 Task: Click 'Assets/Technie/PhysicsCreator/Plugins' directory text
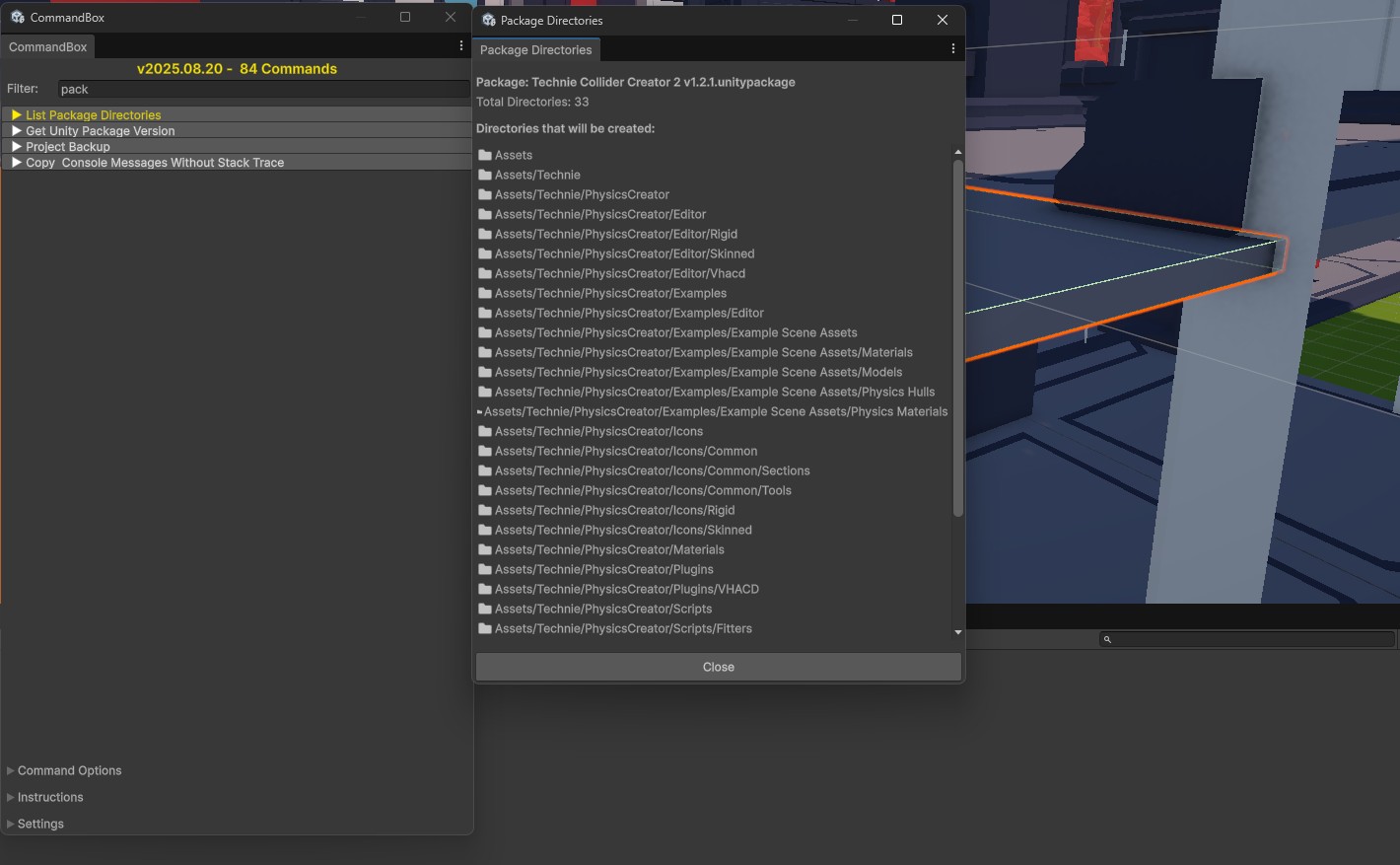tap(603, 569)
